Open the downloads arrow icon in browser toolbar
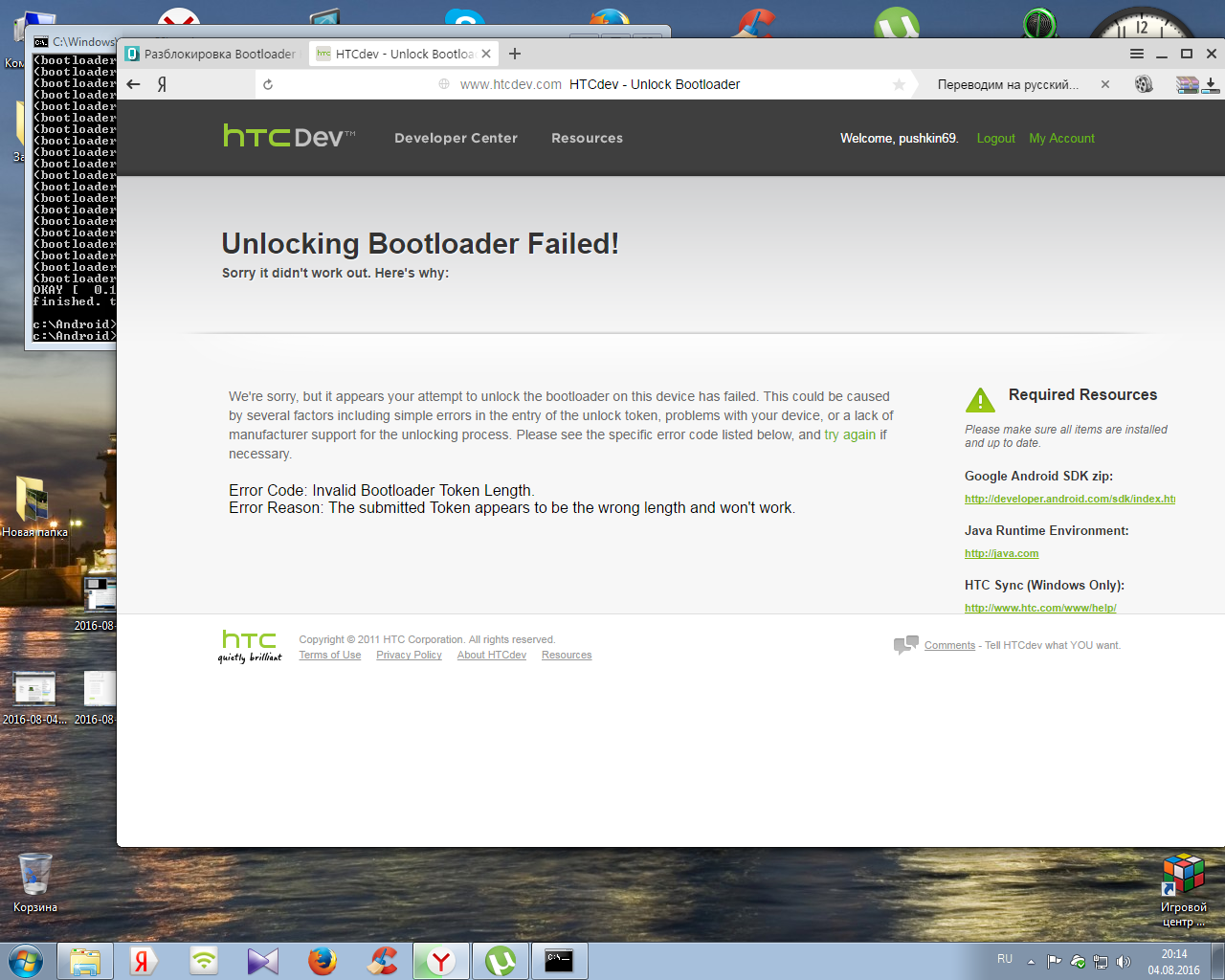The width and height of the screenshot is (1225, 980). coord(1211,84)
